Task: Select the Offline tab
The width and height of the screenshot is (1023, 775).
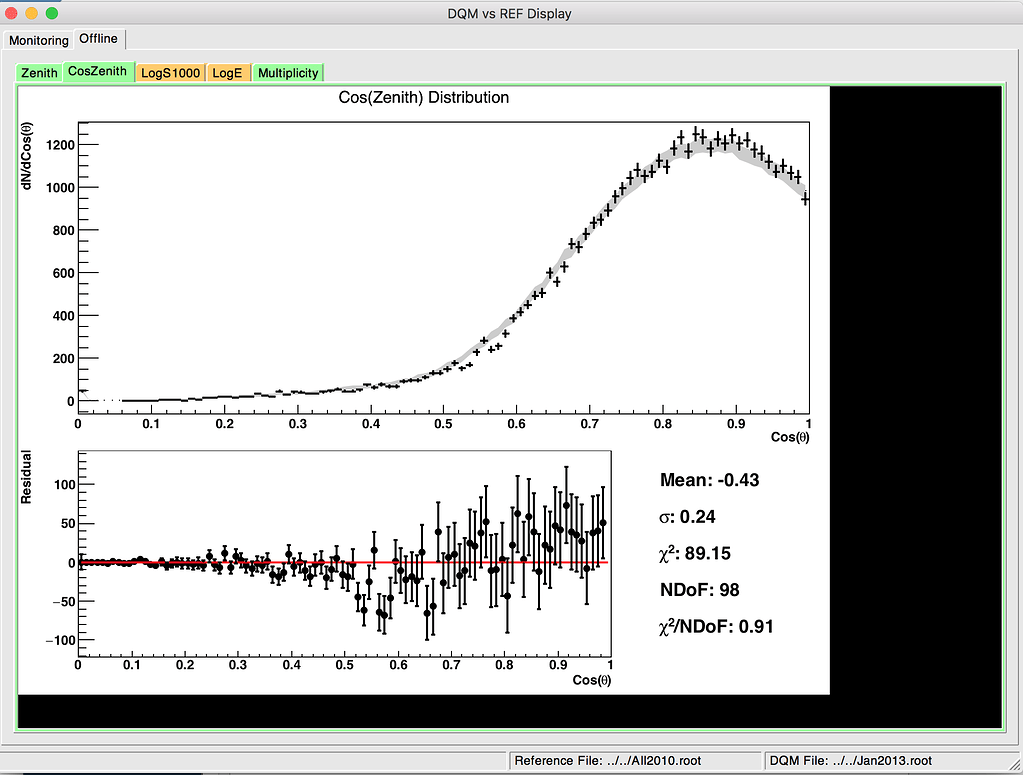Action: coord(99,38)
